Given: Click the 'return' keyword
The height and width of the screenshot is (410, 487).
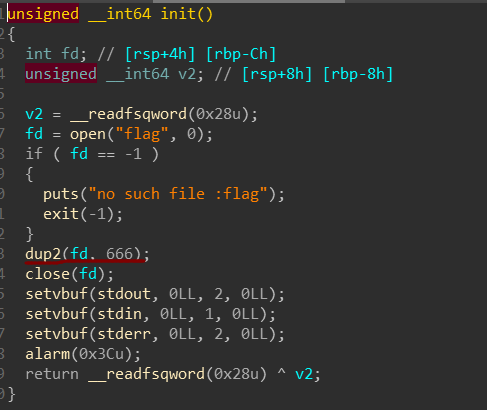Looking at the screenshot, I should click(52, 374).
